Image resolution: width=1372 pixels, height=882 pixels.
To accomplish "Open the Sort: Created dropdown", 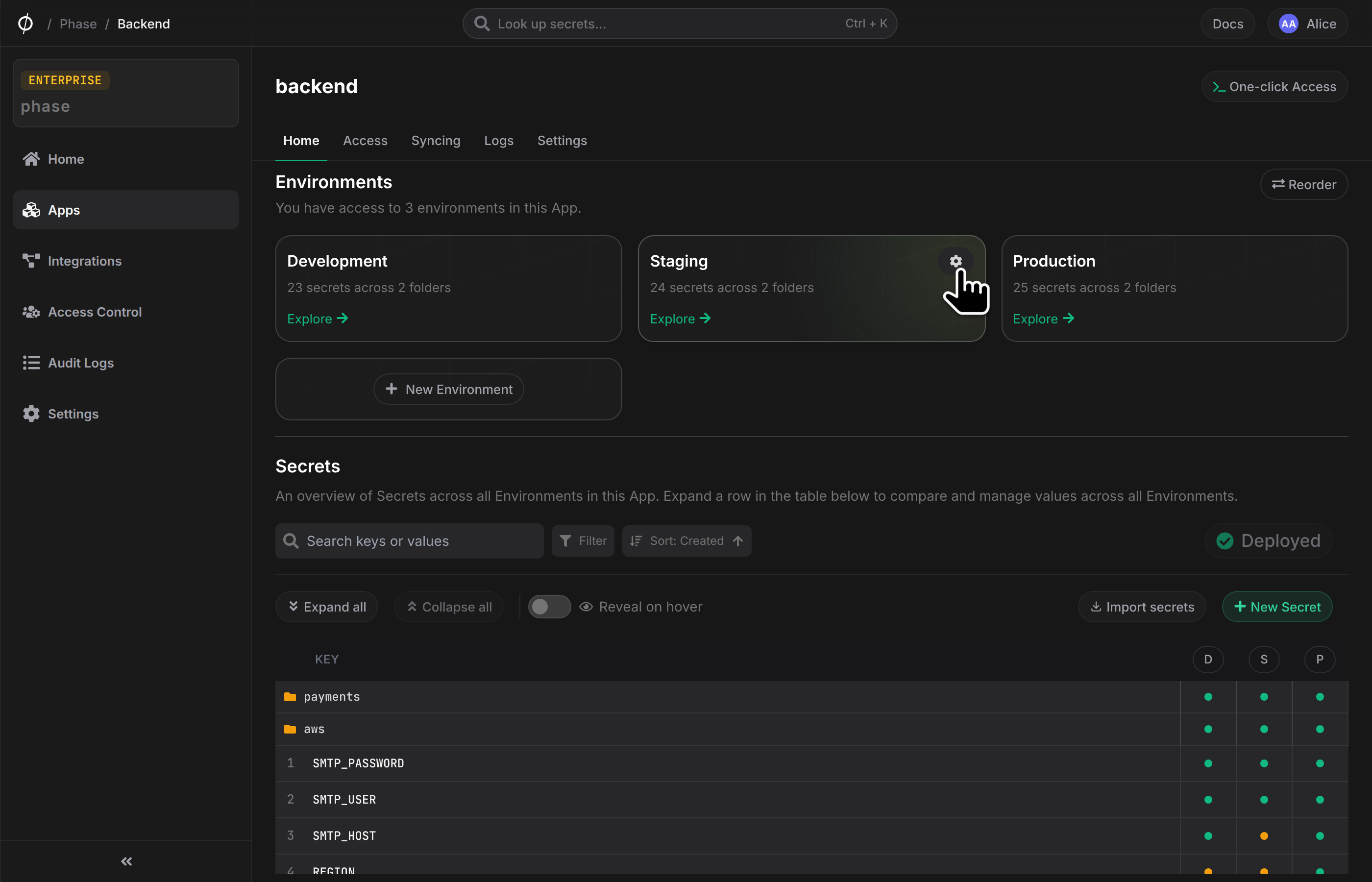I will [686, 540].
